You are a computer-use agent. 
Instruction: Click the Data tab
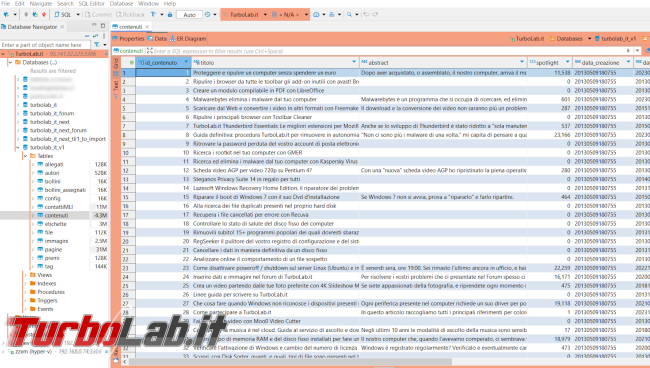(157, 39)
